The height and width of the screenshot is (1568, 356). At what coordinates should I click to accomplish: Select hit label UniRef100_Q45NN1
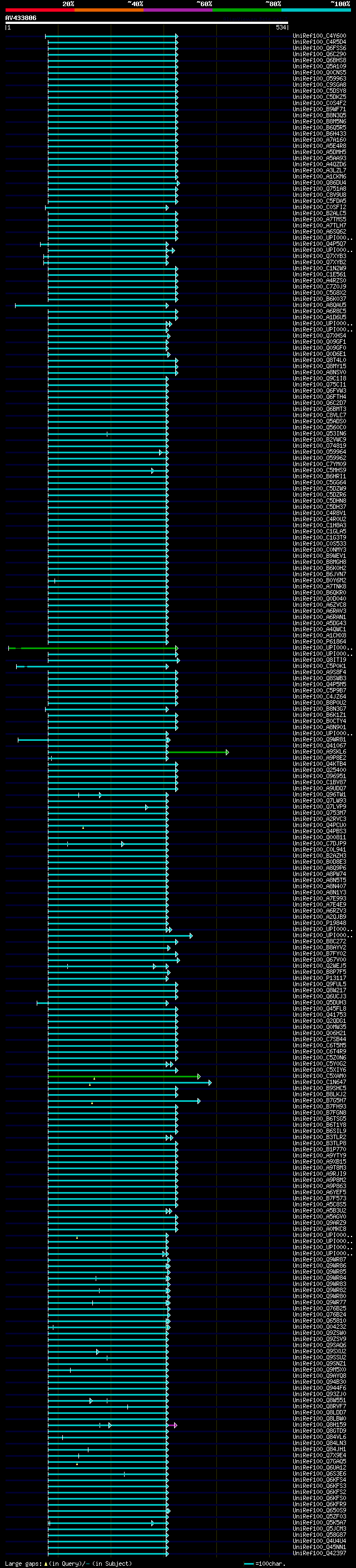319,1547
